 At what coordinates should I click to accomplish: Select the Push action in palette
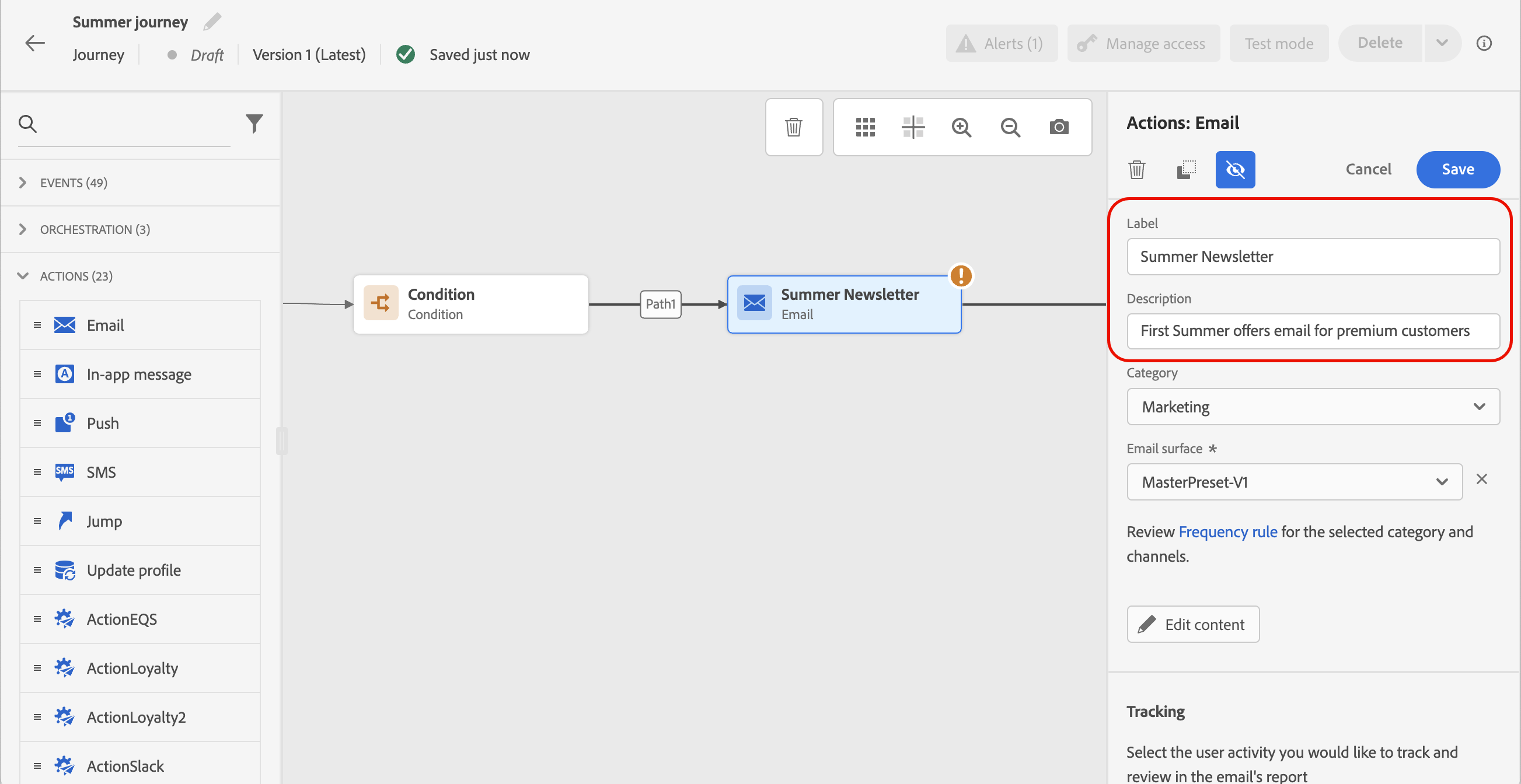pos(103,423)
